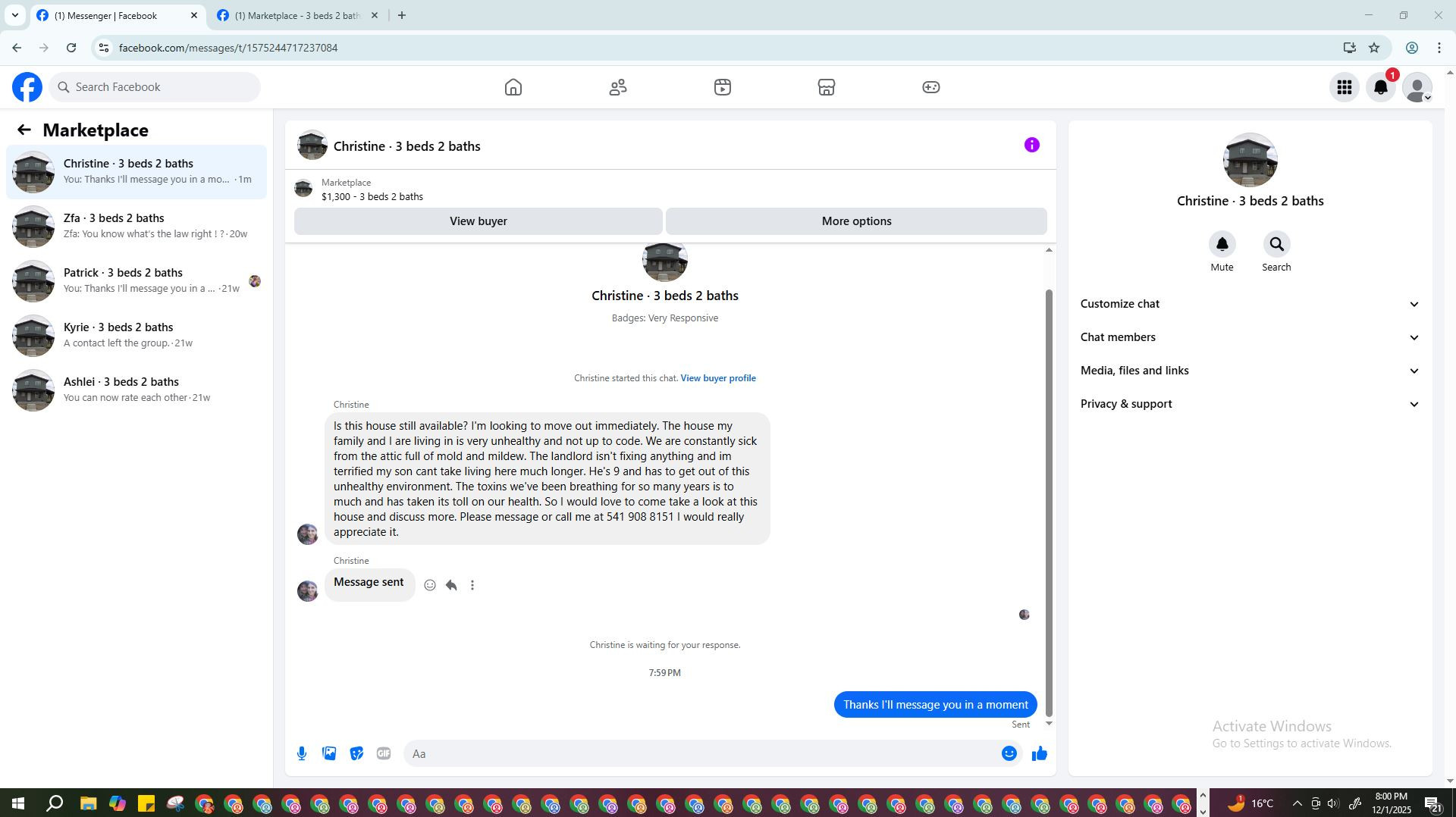The image size is (1456, 817).
Task: Click the browser address bar URL
Action: click(x=228, y=48)
